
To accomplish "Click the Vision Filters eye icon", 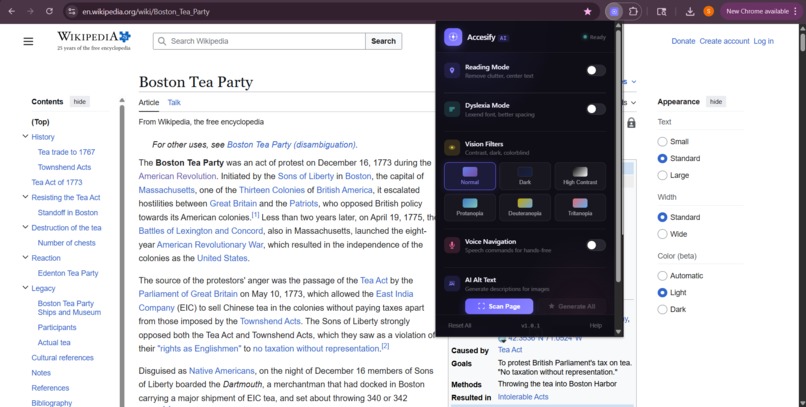I will point(452,147).
